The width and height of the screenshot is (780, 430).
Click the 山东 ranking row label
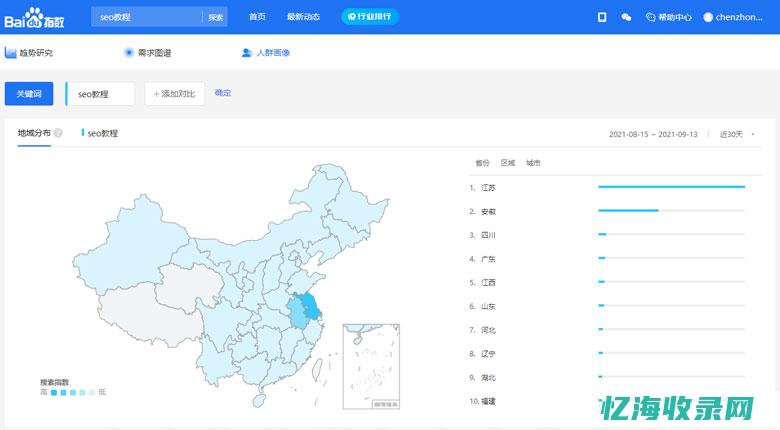coord(488,306)
